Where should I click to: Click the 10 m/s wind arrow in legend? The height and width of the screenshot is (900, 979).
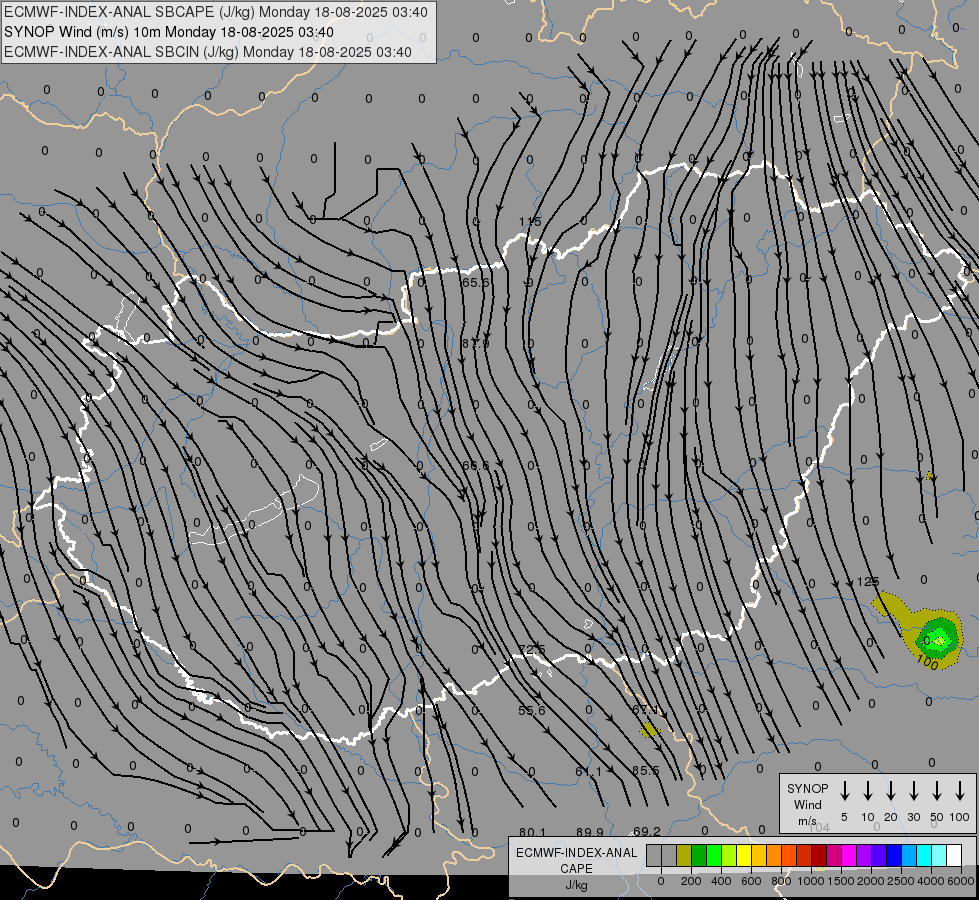click(x=867, y=791)
